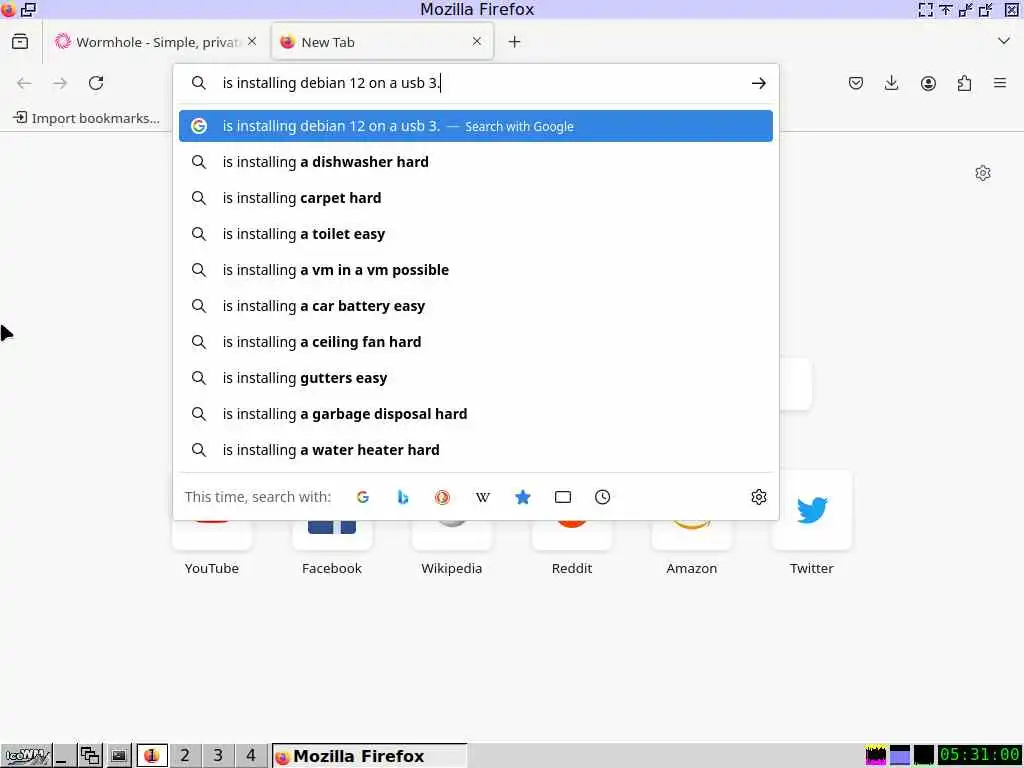Launch the terminal taskbar icon
Viewport: 1024px width, 768px height.
coord(118,756)
